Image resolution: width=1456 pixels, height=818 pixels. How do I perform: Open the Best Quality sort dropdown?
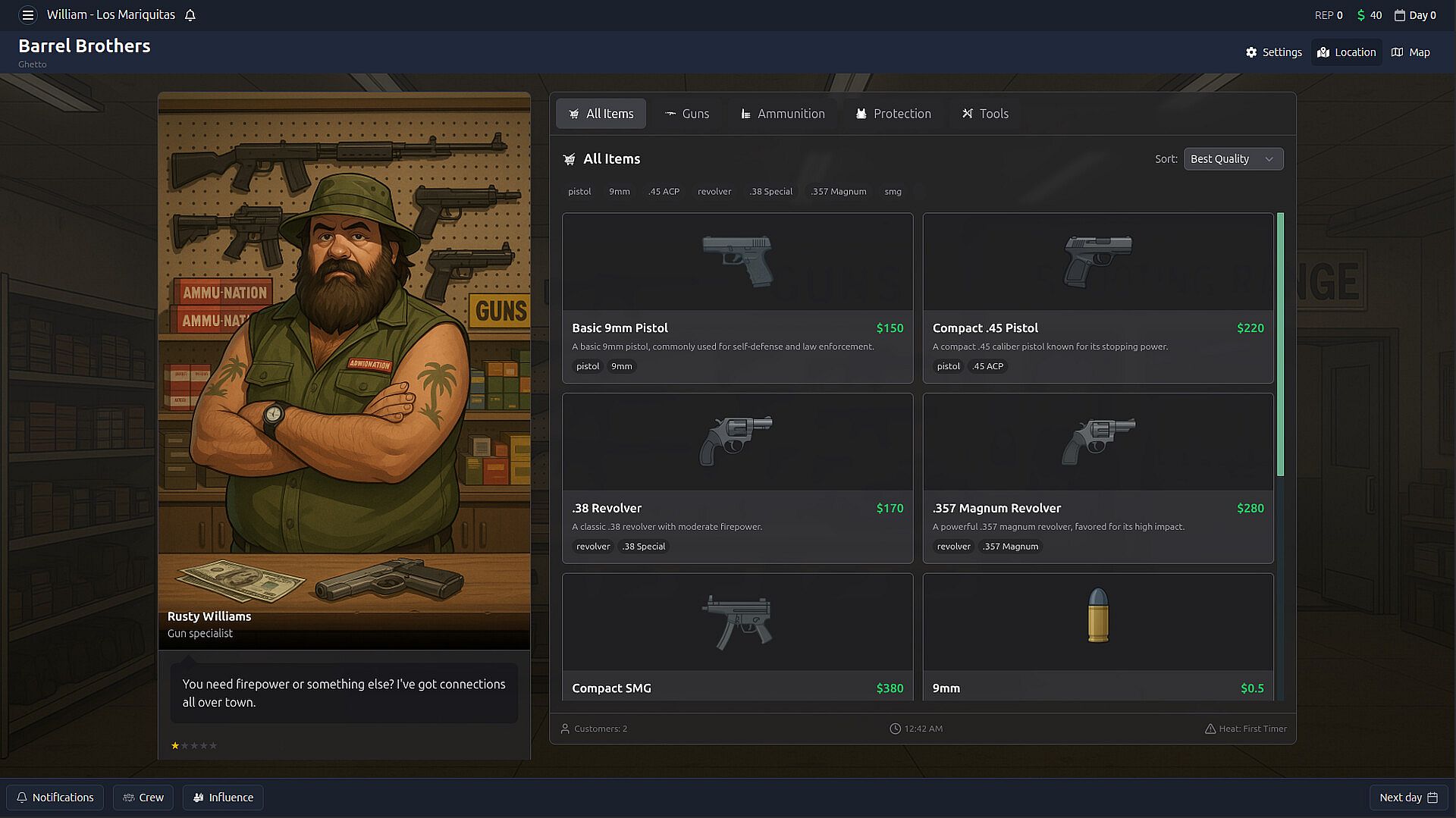point(1233,159)
